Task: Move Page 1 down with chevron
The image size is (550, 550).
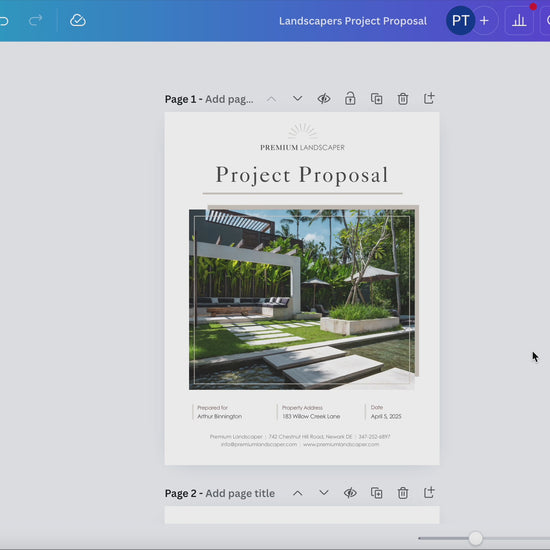Action: pos(297,99)
